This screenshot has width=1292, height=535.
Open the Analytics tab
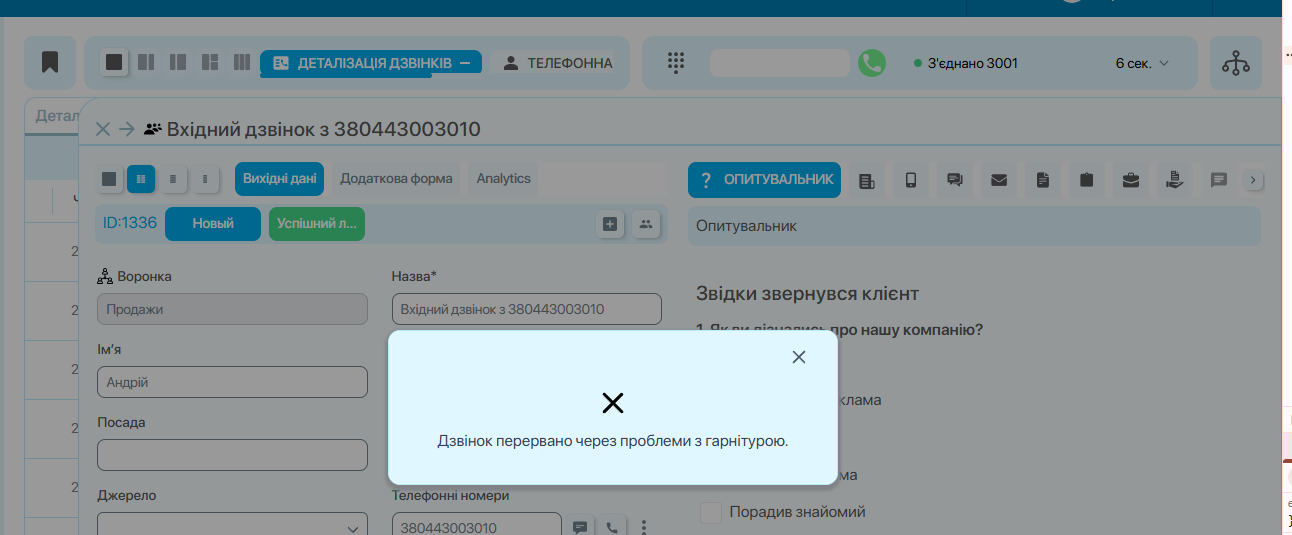click(503, 179)
